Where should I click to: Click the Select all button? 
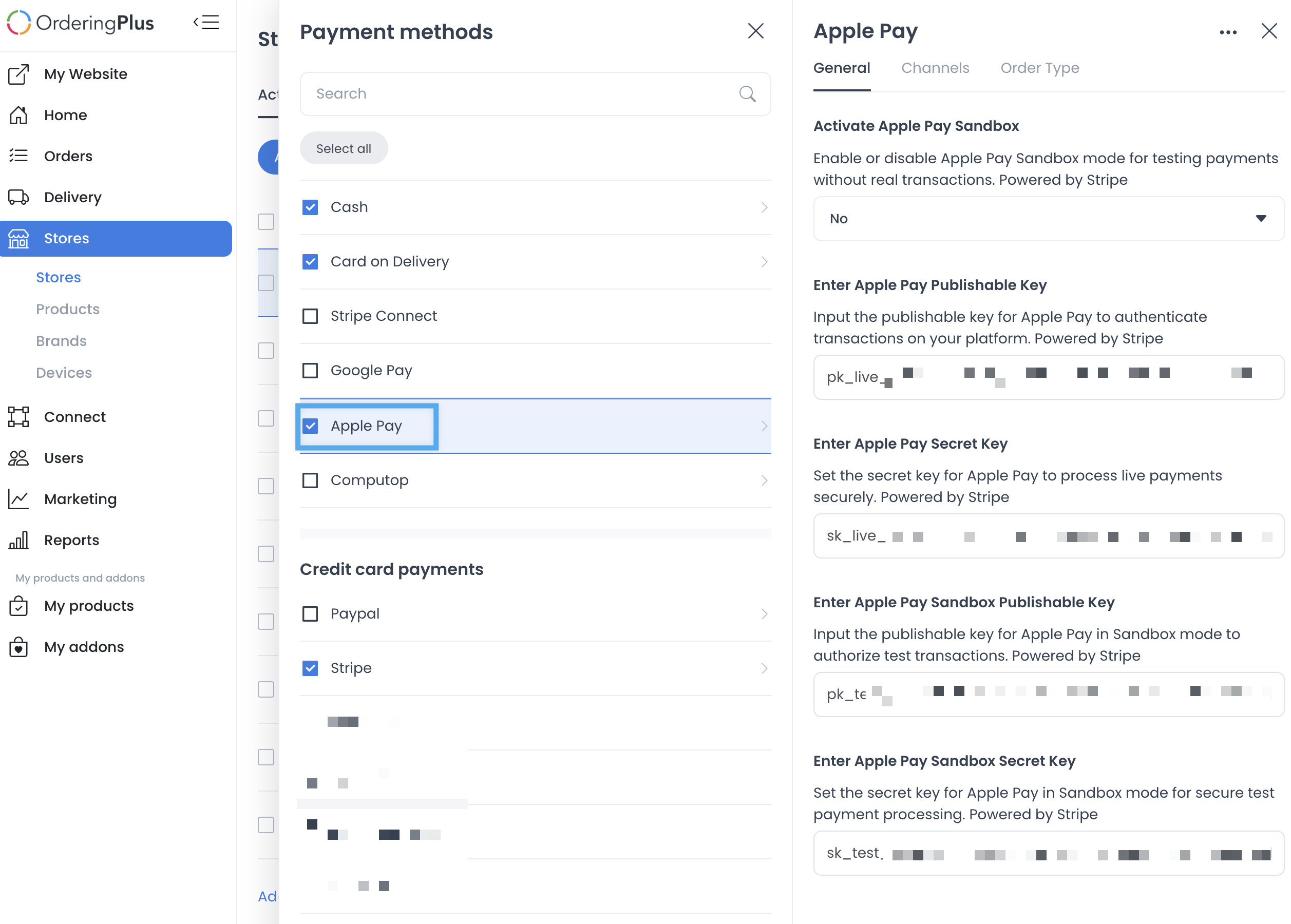pos(344,148)
